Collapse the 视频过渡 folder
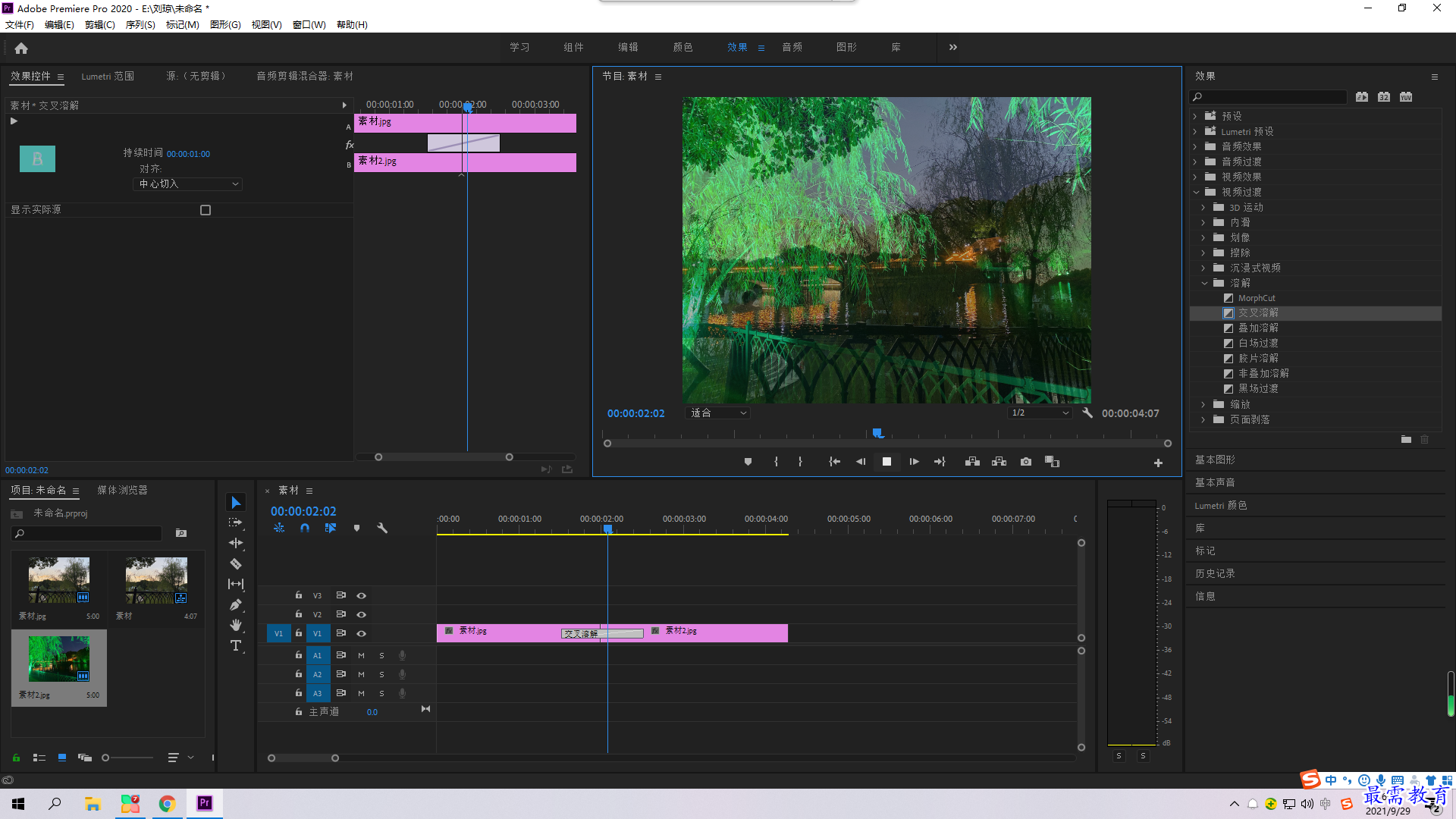The image size is (1456, 819). [1197, 192]
